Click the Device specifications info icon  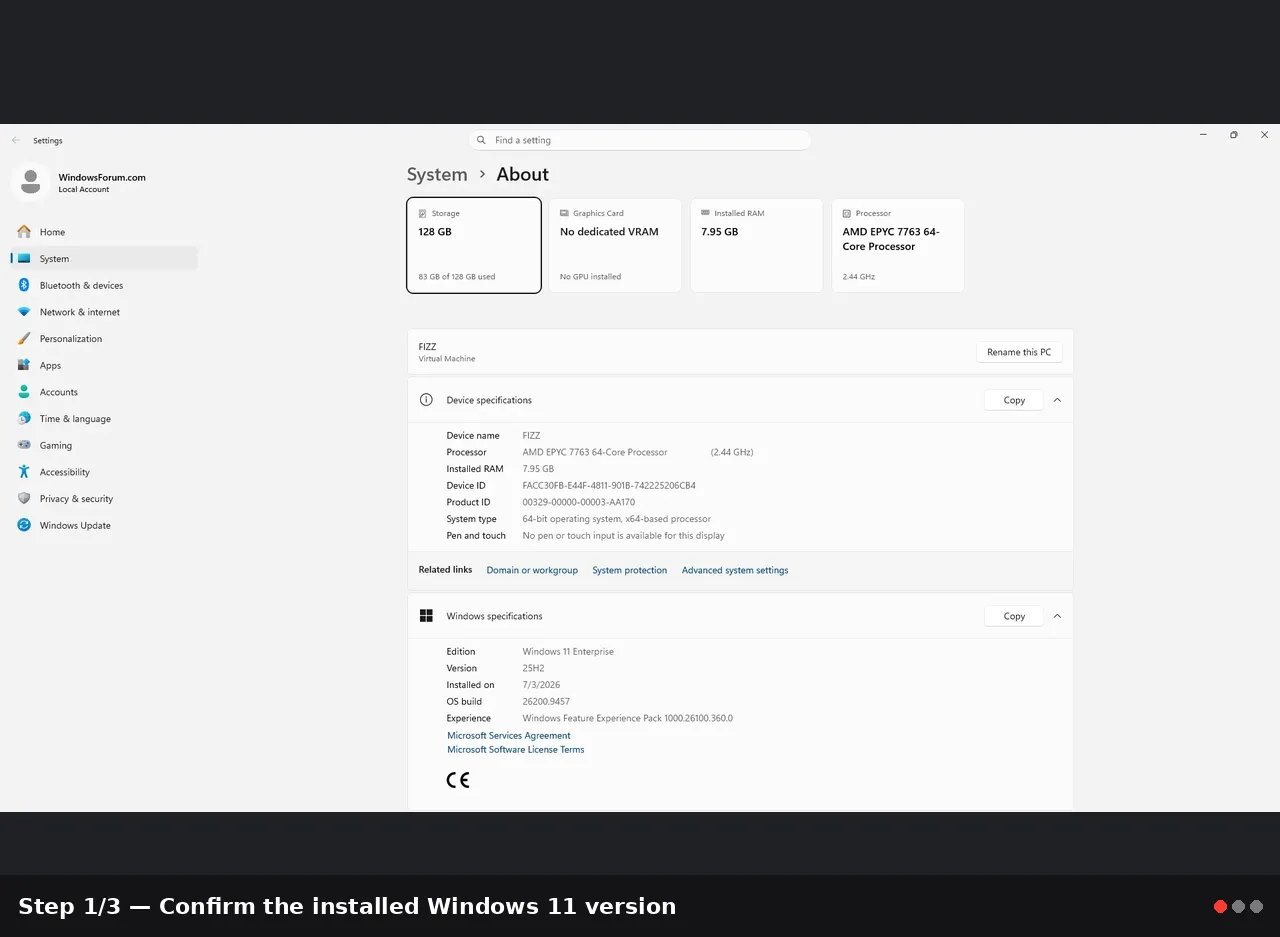tap(426, 400)
